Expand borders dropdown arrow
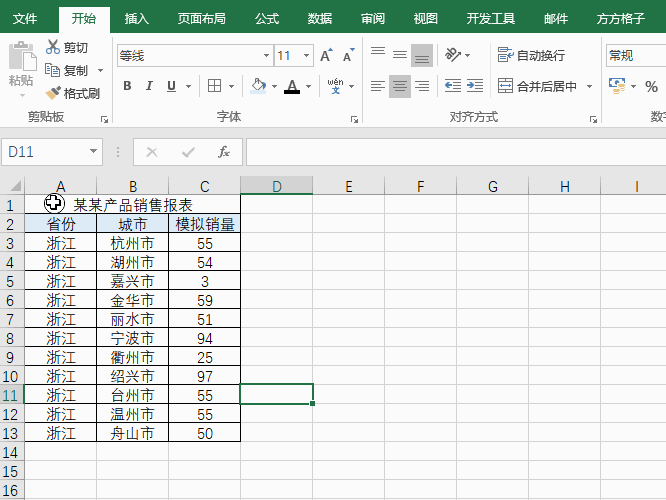The width and height of the screenshot is (666, 500). pos(231,86)
